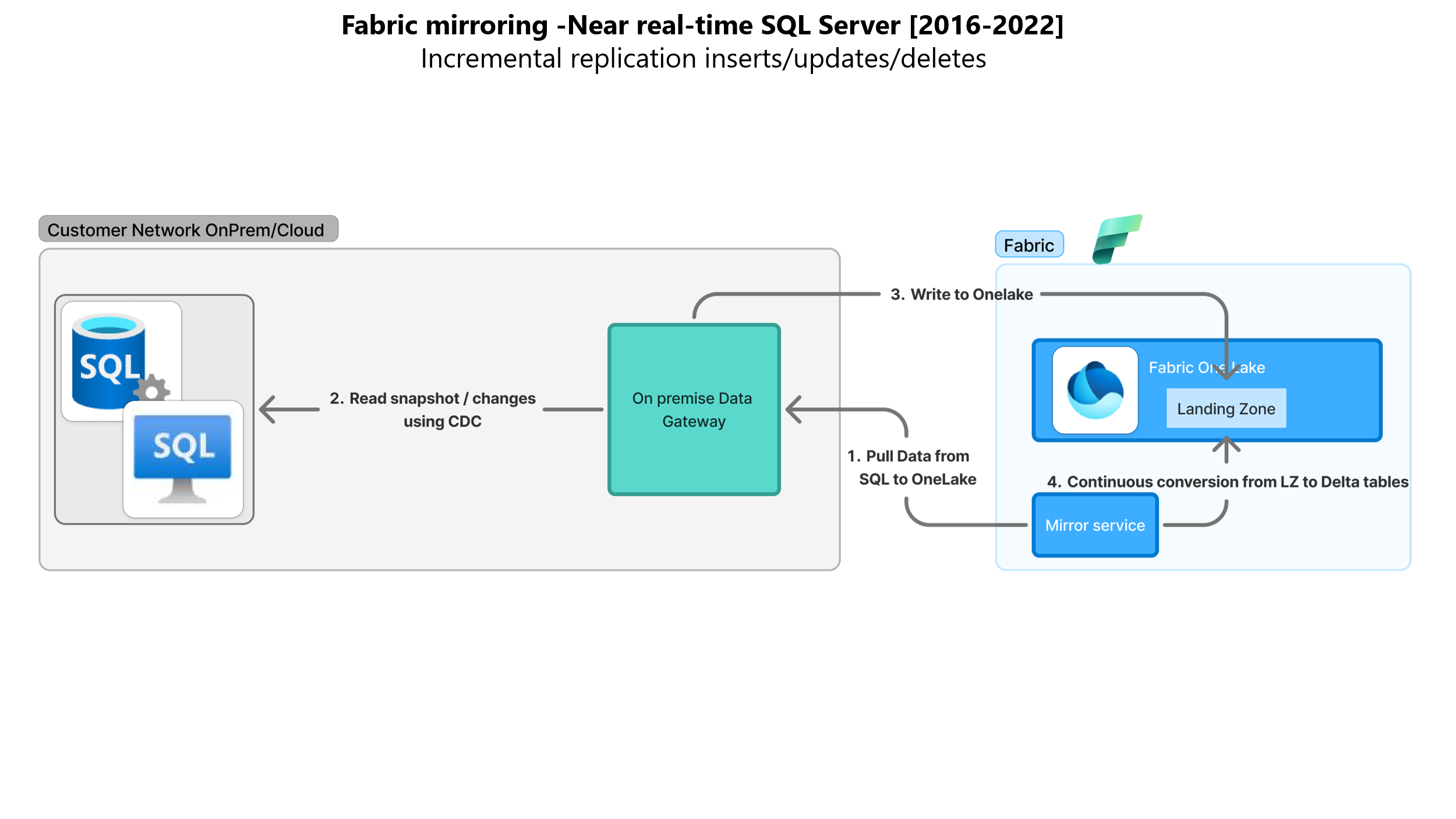Click the SQL database cylinder icon
Screen dimensions: 1456x819
(109, 361)
